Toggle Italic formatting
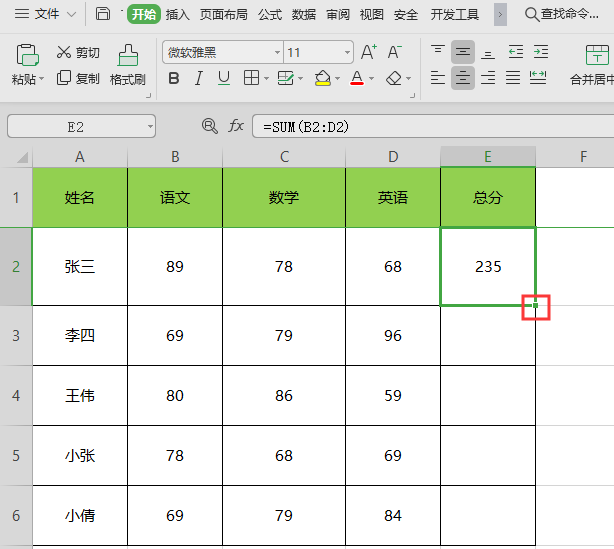This screenshot has height=549, width=614. click(x=199, y=78)
